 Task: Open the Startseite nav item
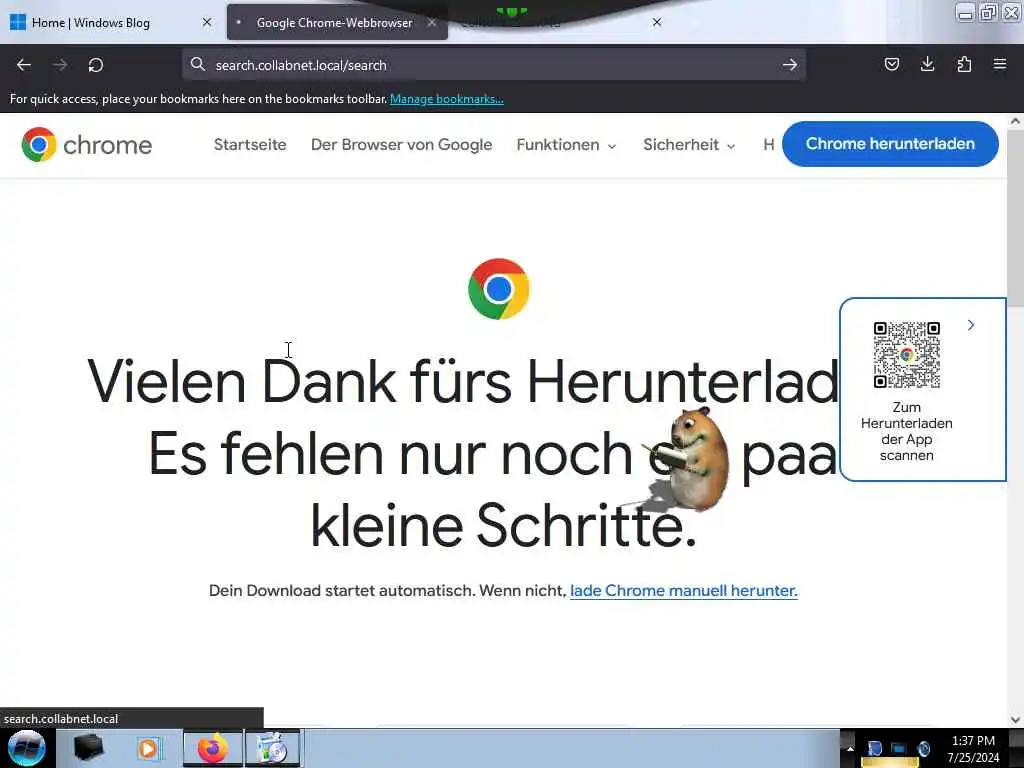pos(250,144)
